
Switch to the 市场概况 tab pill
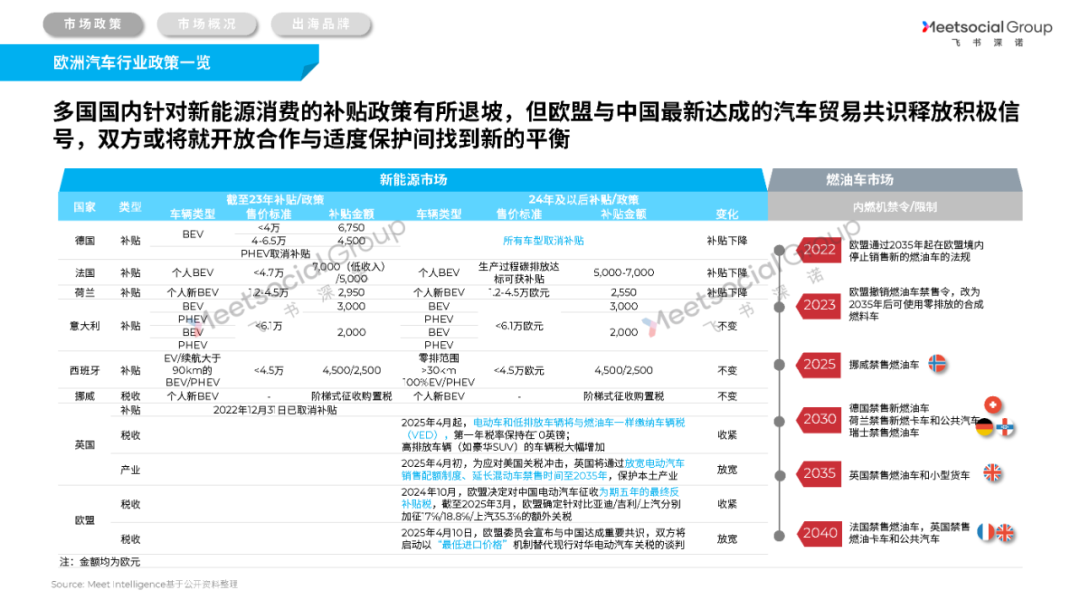coord(207,24)
